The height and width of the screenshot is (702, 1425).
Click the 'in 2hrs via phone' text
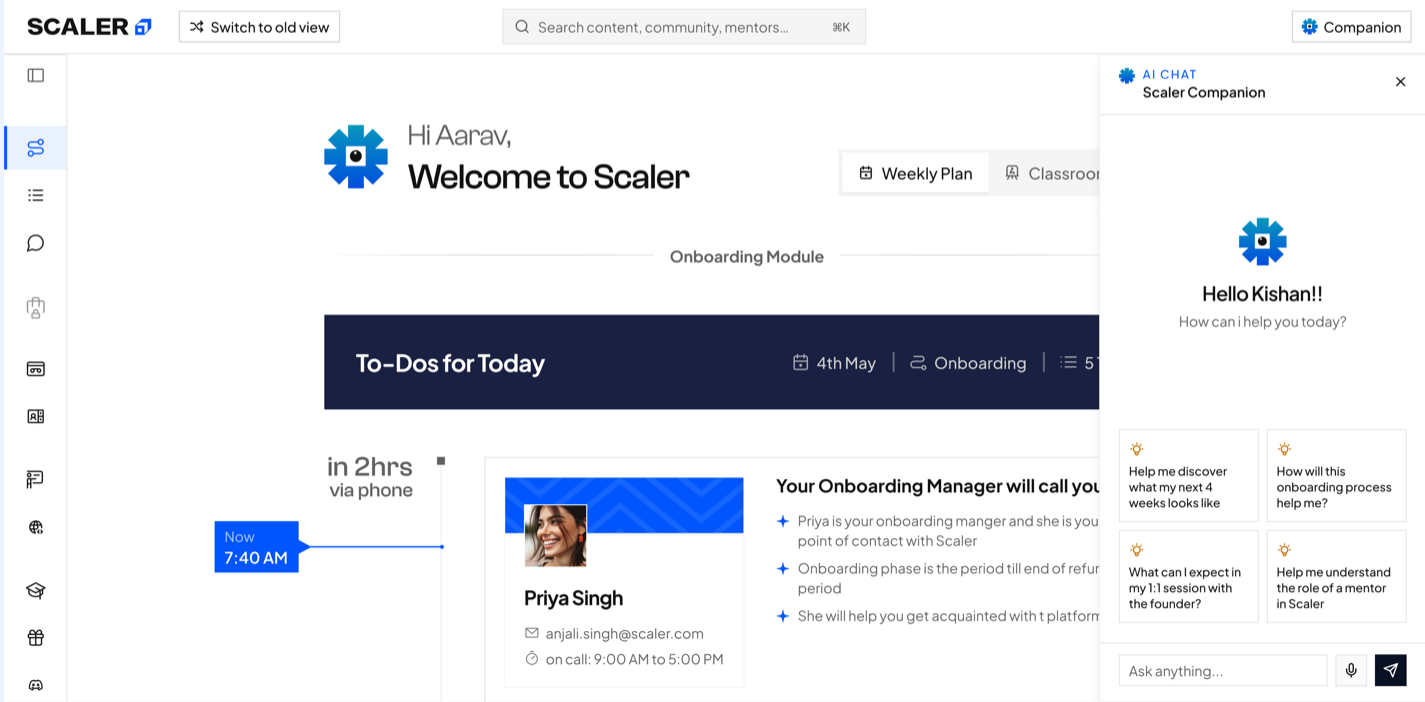(x=370, y=477)
